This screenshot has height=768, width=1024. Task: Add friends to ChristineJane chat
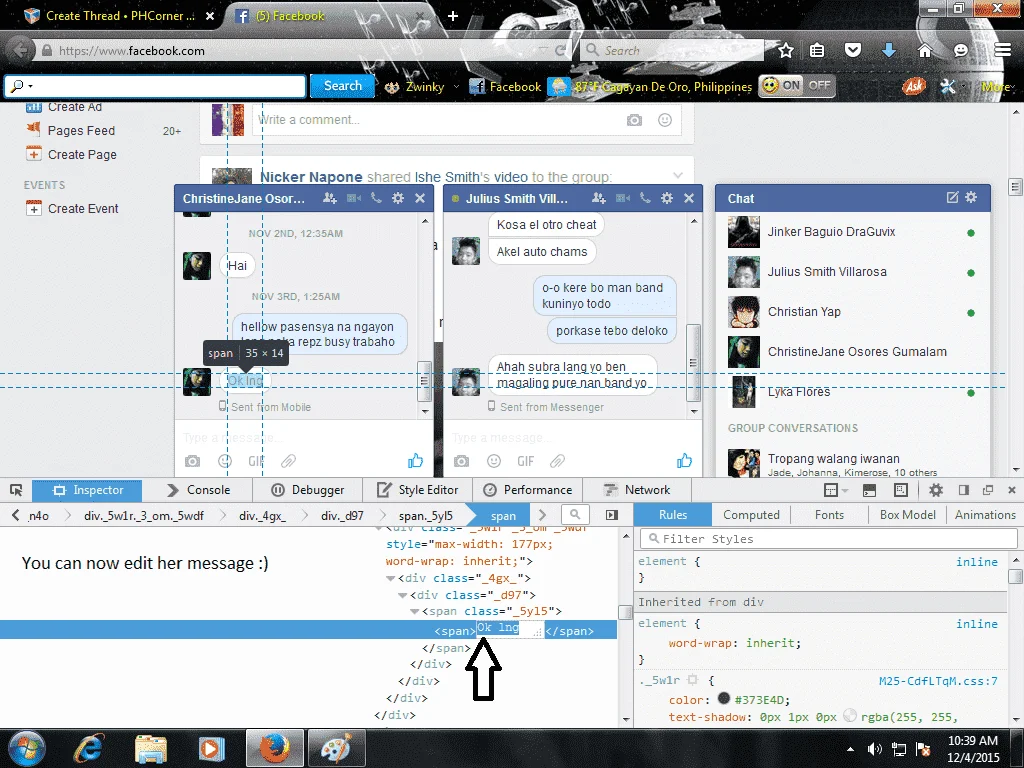tap(330, 198)
